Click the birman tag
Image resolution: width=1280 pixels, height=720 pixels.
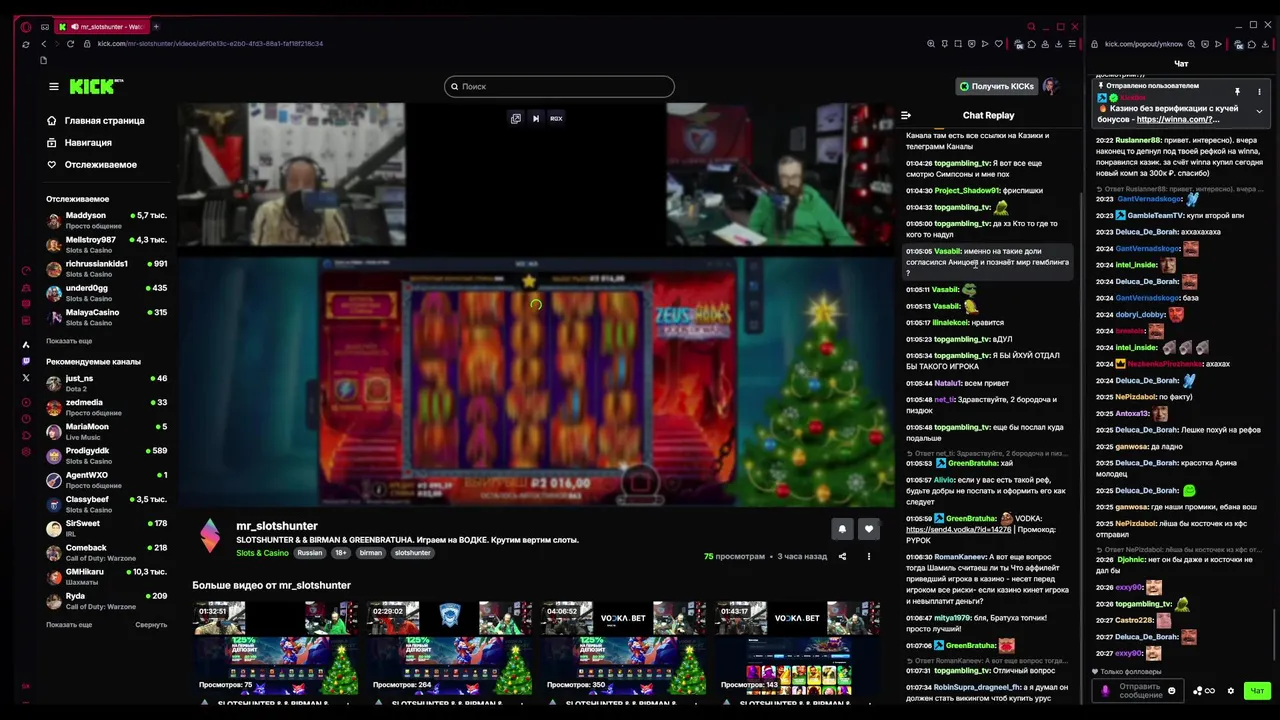tap(371, 553)
